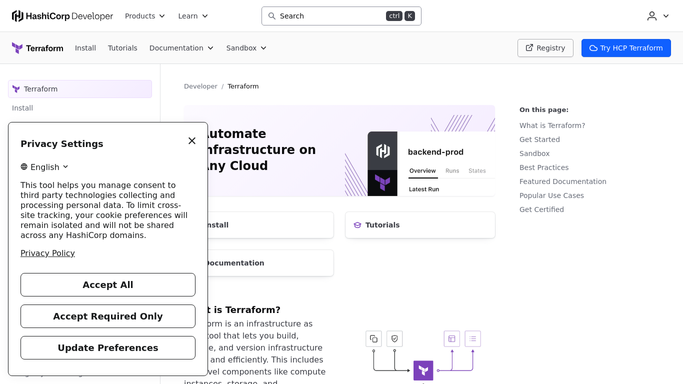Click the purple Terraform square in the diagram
Viewport: 683px width, 384px height.
423,371
